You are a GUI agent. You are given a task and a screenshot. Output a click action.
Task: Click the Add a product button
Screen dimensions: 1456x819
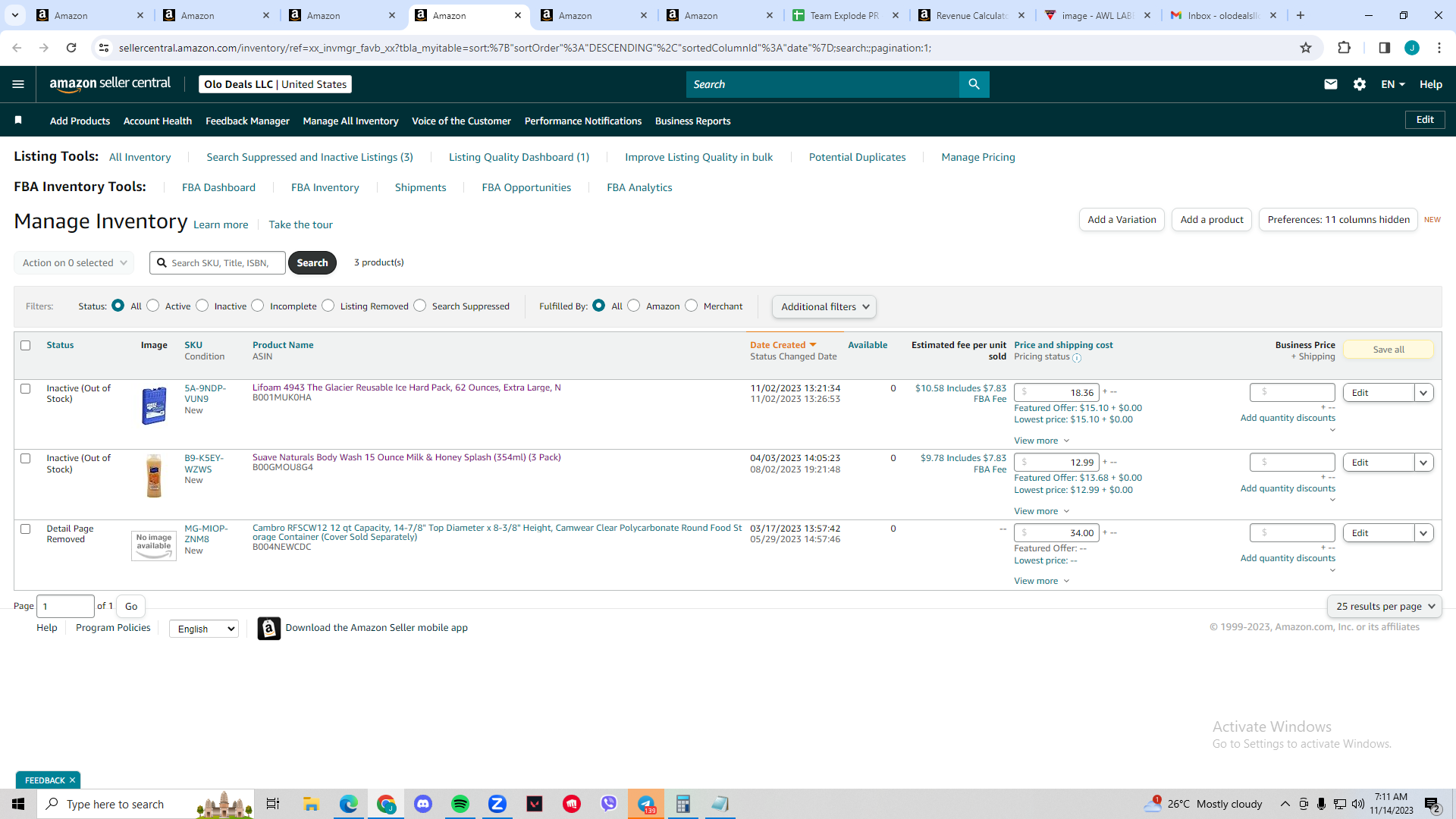pyautogui.click(x=1212, y=219)
